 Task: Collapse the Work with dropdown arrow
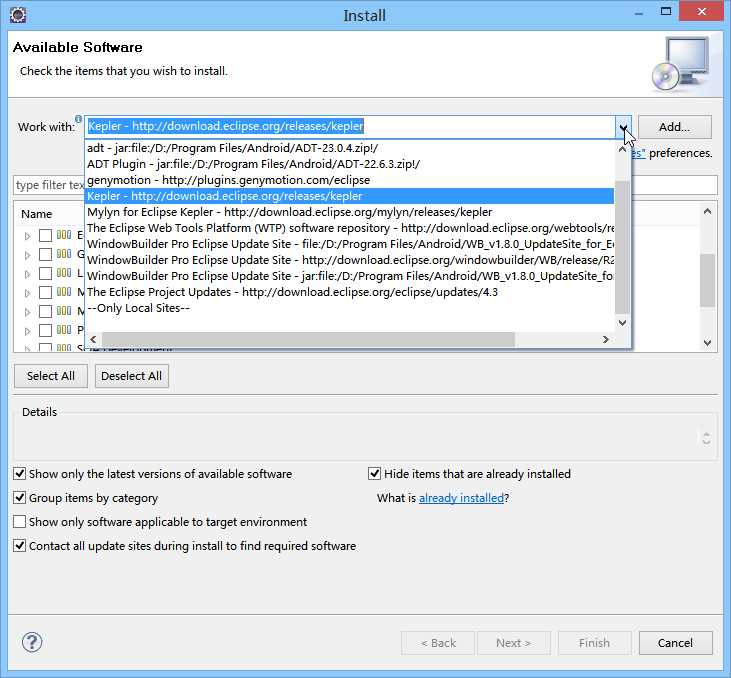(623, 127)
